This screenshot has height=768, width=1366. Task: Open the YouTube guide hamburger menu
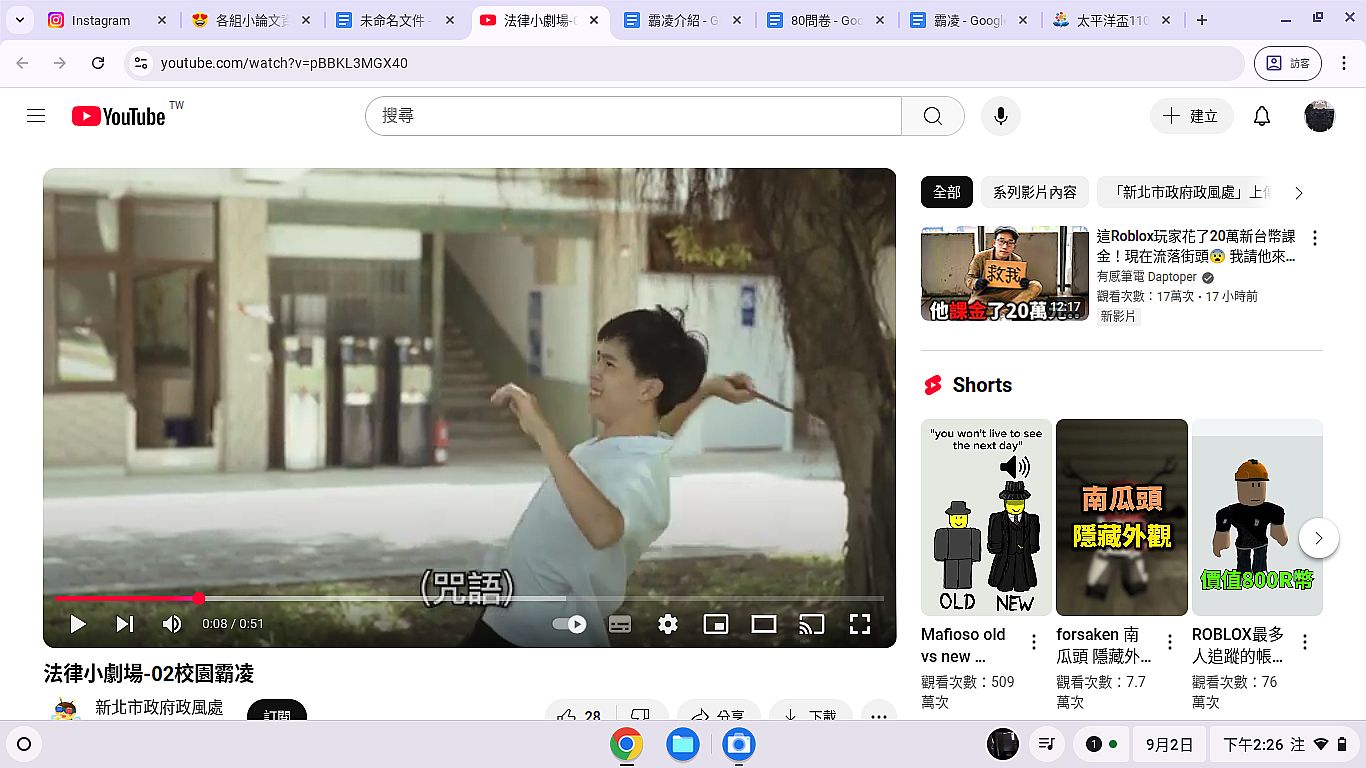36,116
